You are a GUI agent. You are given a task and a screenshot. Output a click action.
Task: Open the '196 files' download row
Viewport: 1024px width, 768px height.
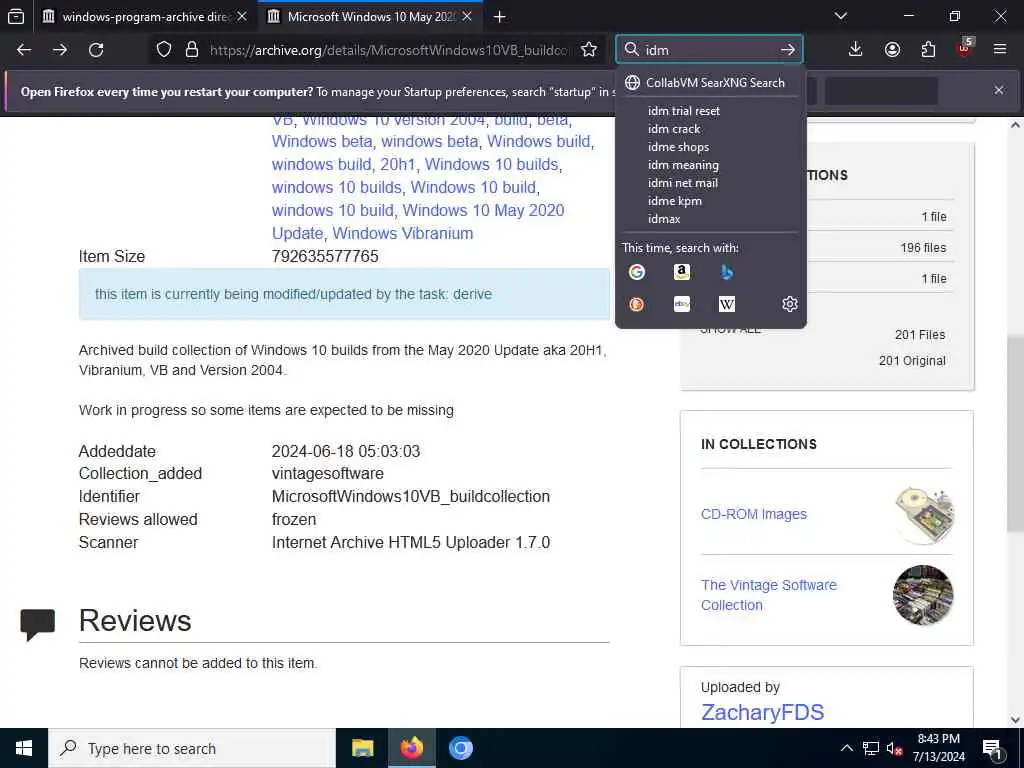(923, 248)
